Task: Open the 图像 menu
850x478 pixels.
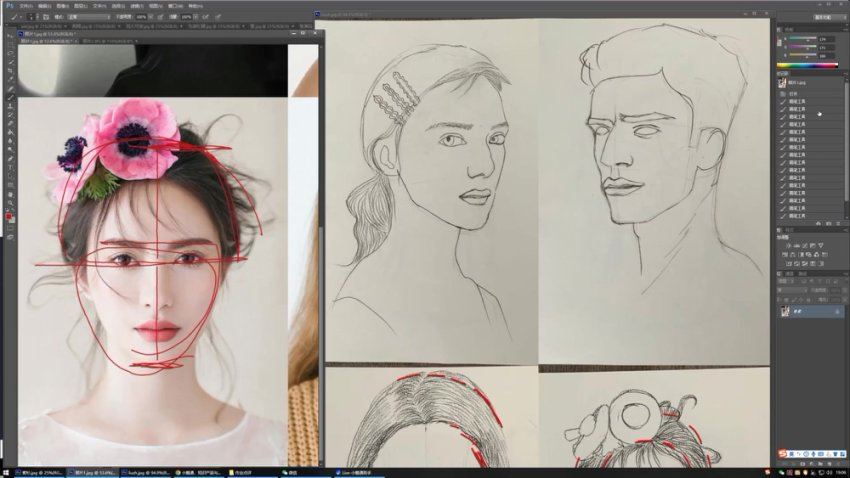Action: [62, 6]
